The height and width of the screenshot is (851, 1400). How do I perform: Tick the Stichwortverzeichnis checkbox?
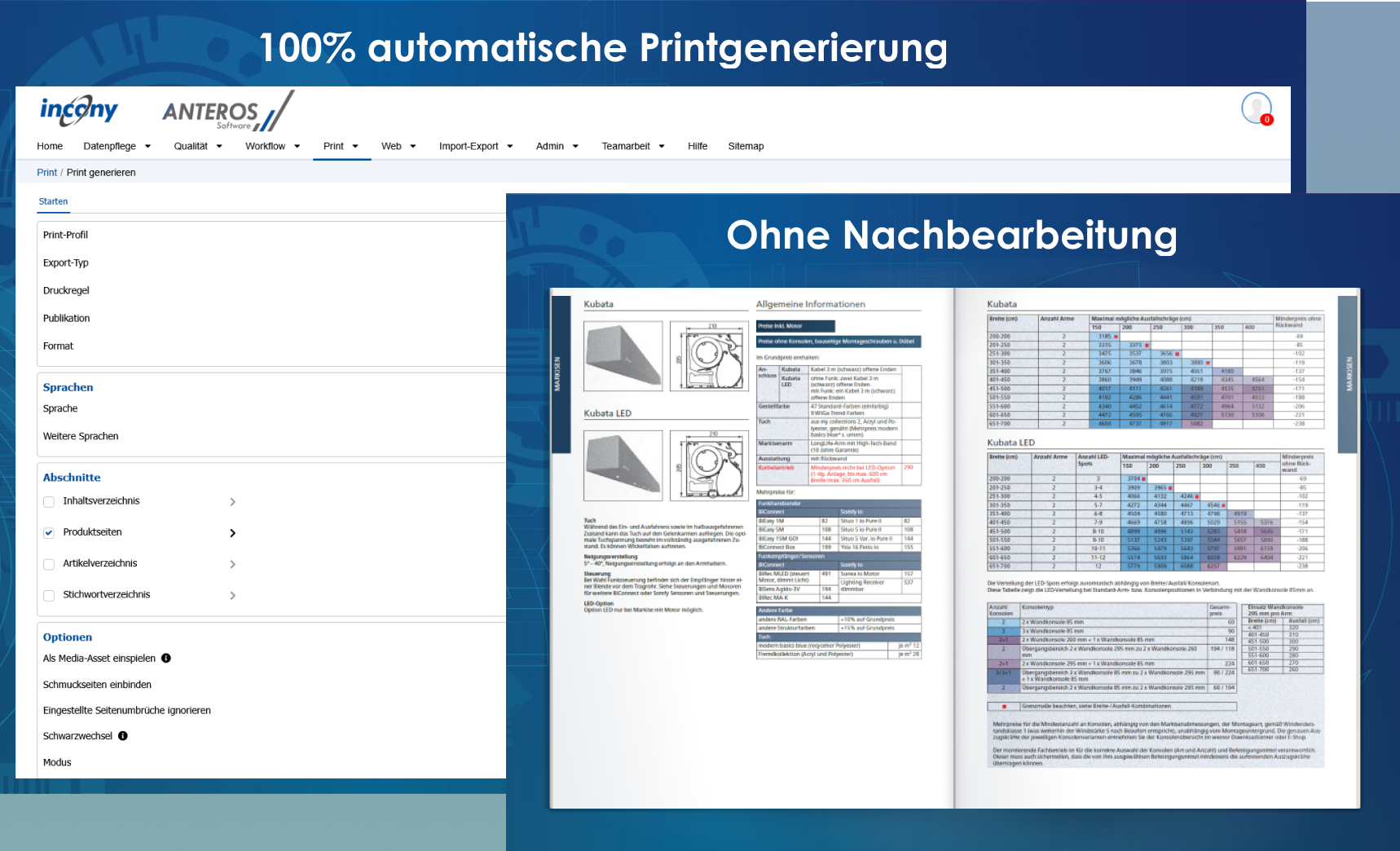tap(49, 596)
